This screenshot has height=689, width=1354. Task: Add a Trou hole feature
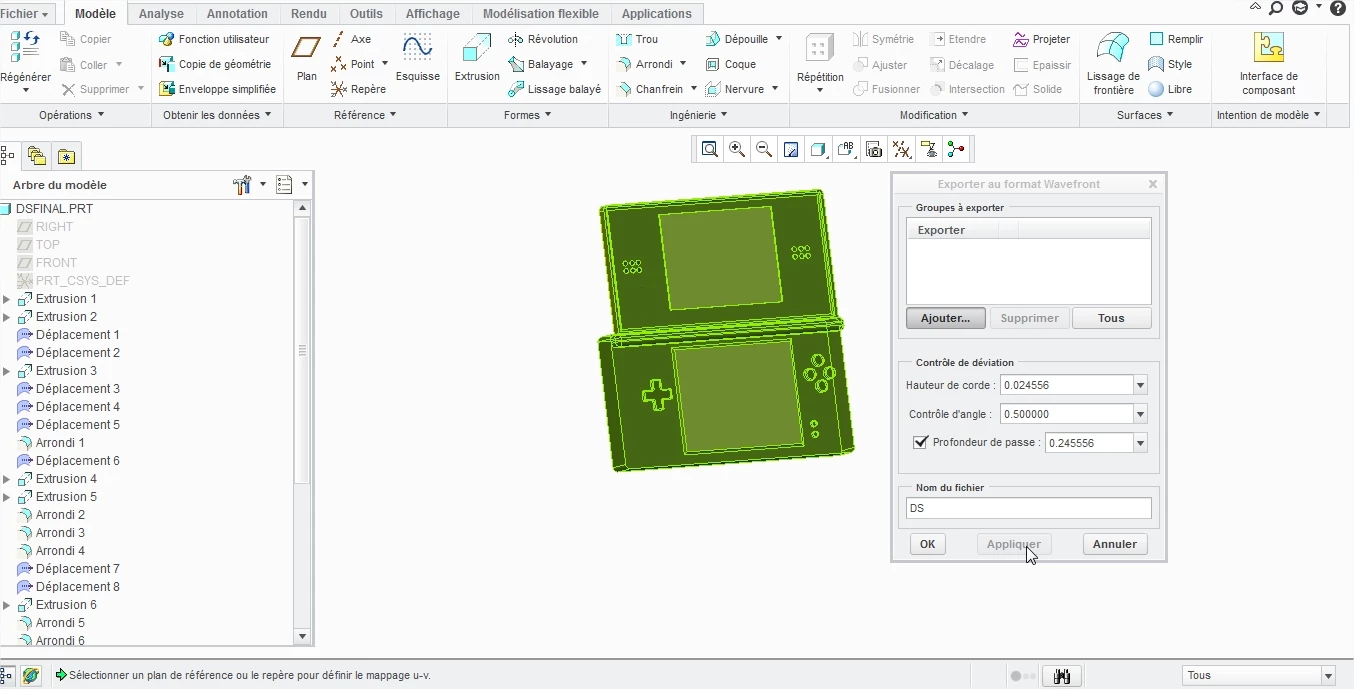tap(637, 39)
